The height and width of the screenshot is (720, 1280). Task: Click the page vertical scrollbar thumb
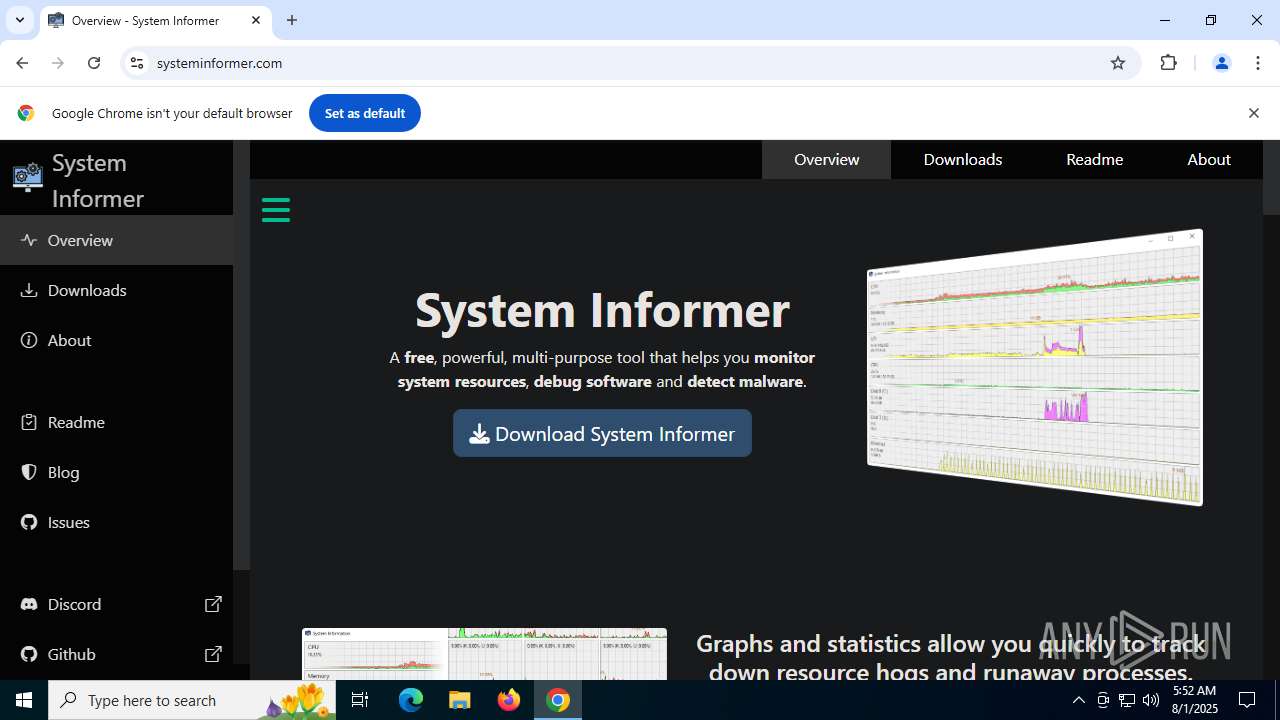click(1271, 177)
